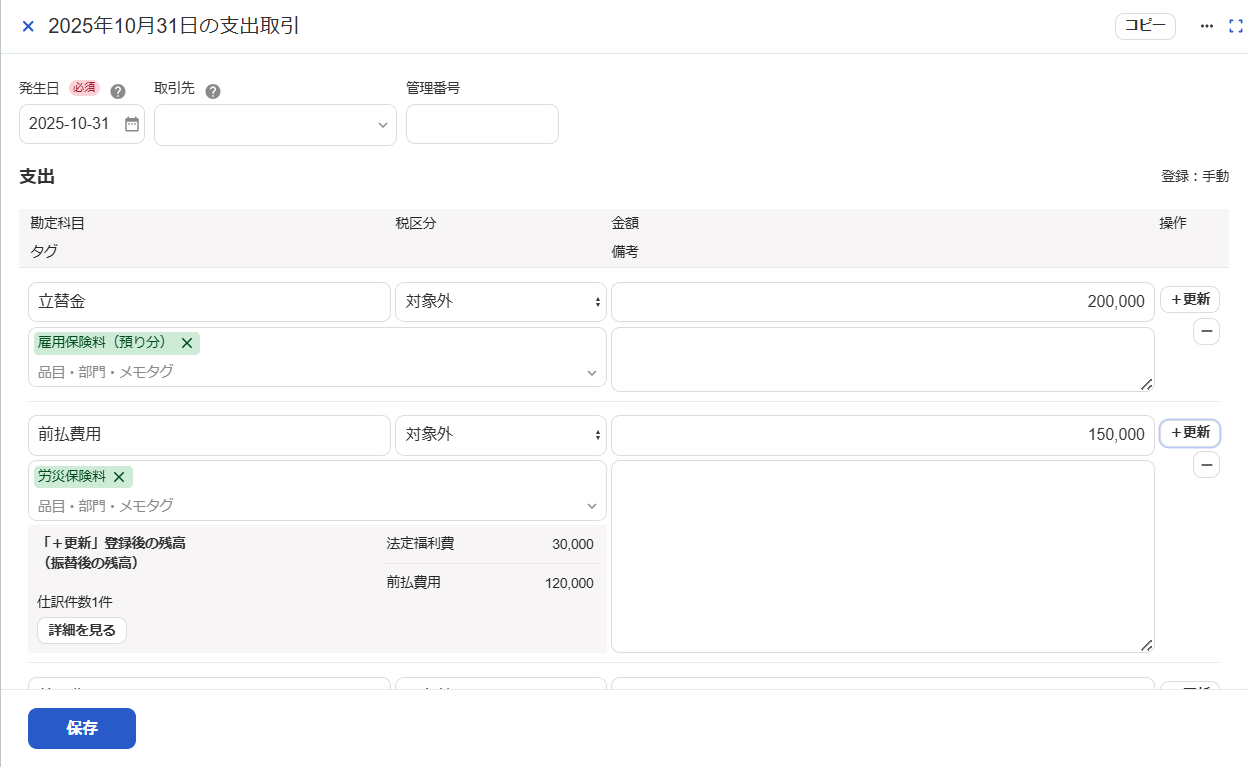Open help tooltip next to 取引先
Screen dimensions: 1248x767
(212, 91)
